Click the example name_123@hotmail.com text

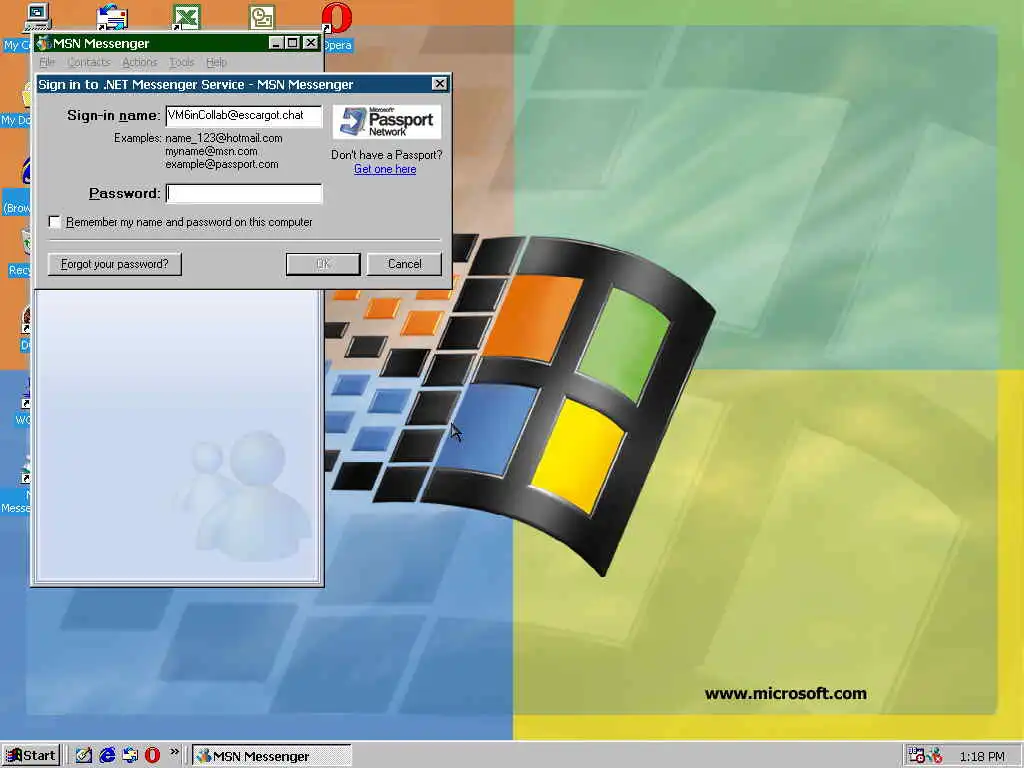pos(223,138)
